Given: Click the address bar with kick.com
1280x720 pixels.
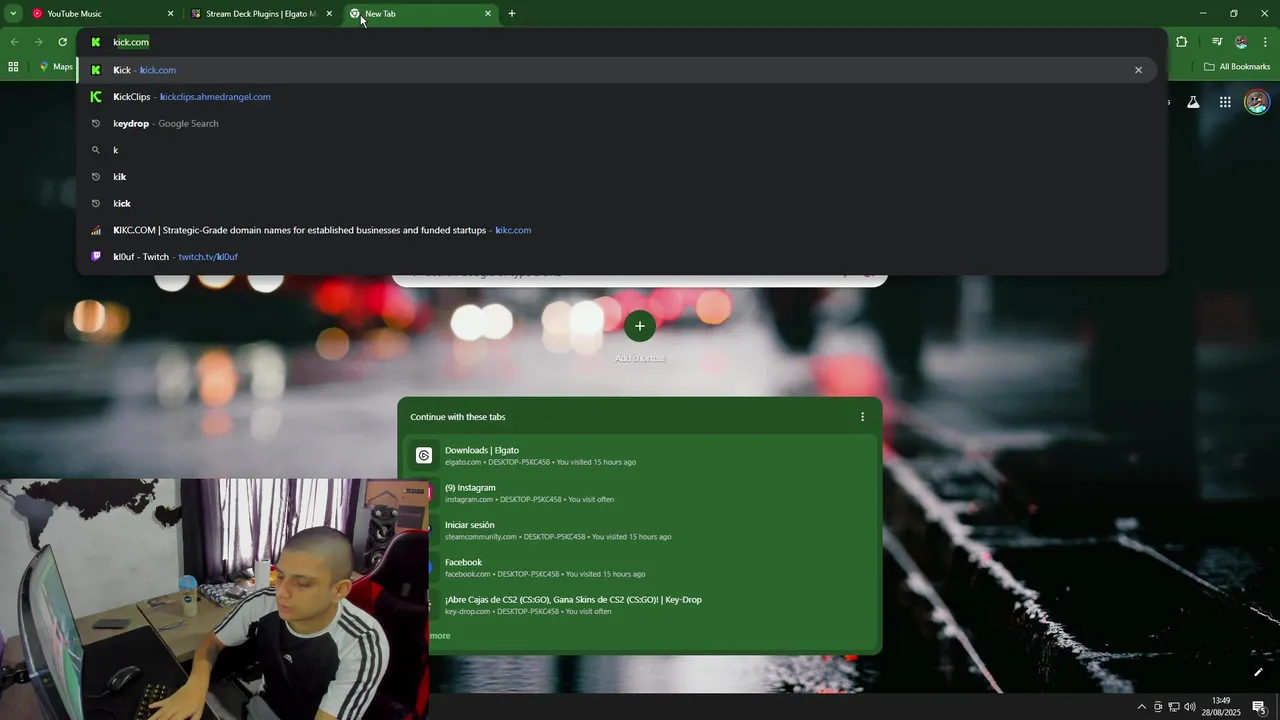Looking at the screenshot, I should 620,42.
